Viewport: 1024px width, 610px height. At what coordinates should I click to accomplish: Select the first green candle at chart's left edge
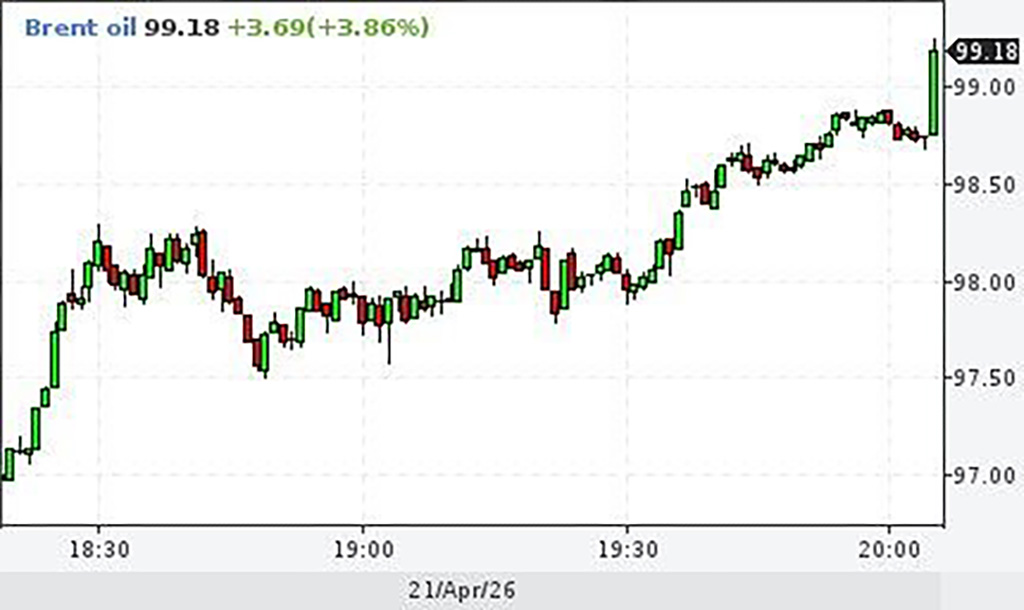[x=8, y=464]
